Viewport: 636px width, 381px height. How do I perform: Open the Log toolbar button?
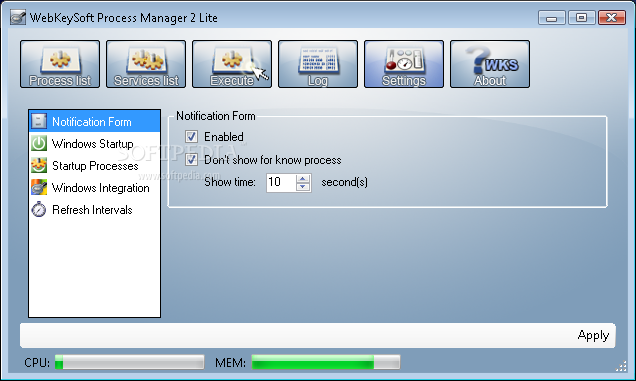[318, 64]
